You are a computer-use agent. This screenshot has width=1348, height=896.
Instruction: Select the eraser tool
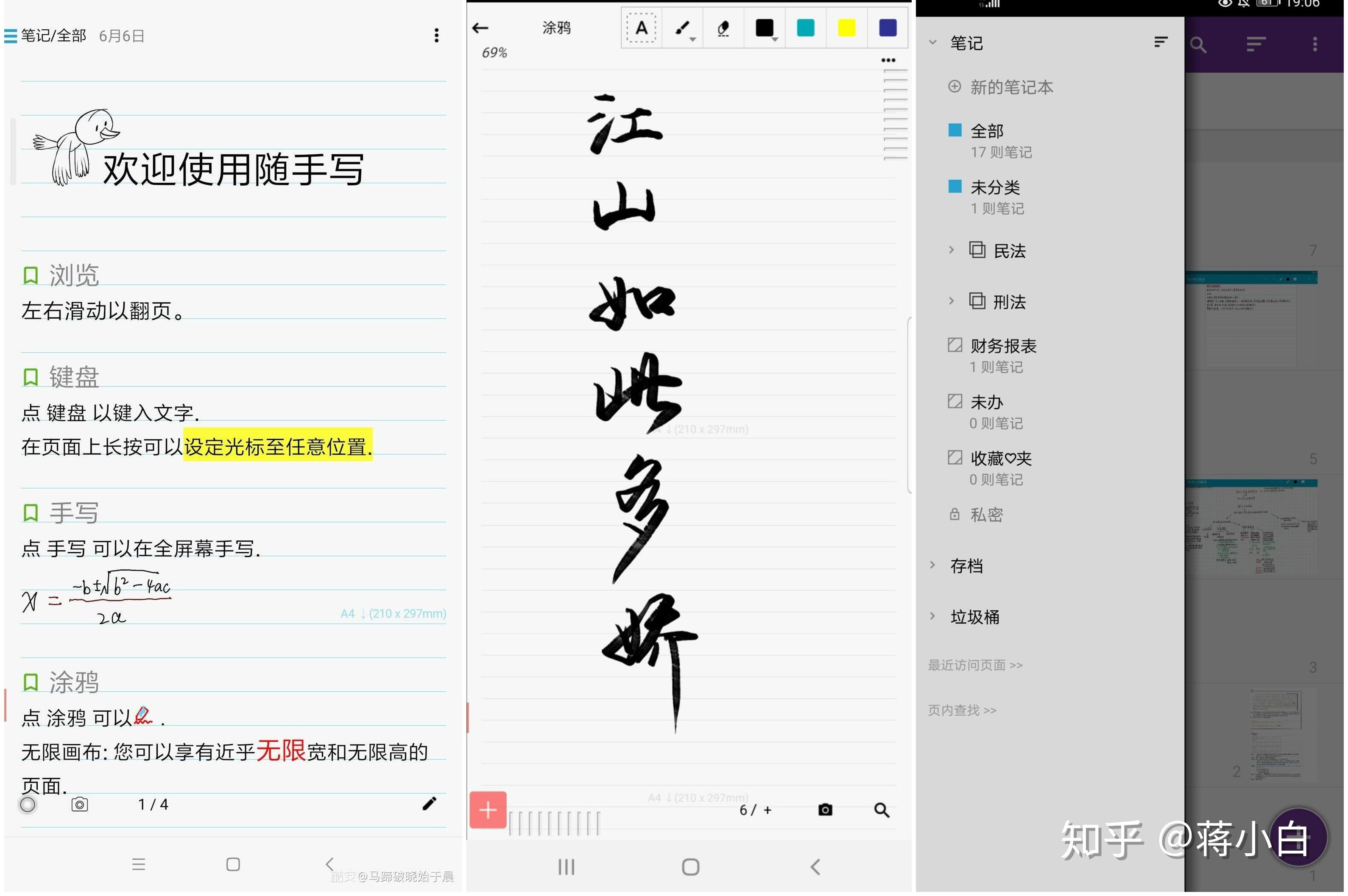[722, 28]
